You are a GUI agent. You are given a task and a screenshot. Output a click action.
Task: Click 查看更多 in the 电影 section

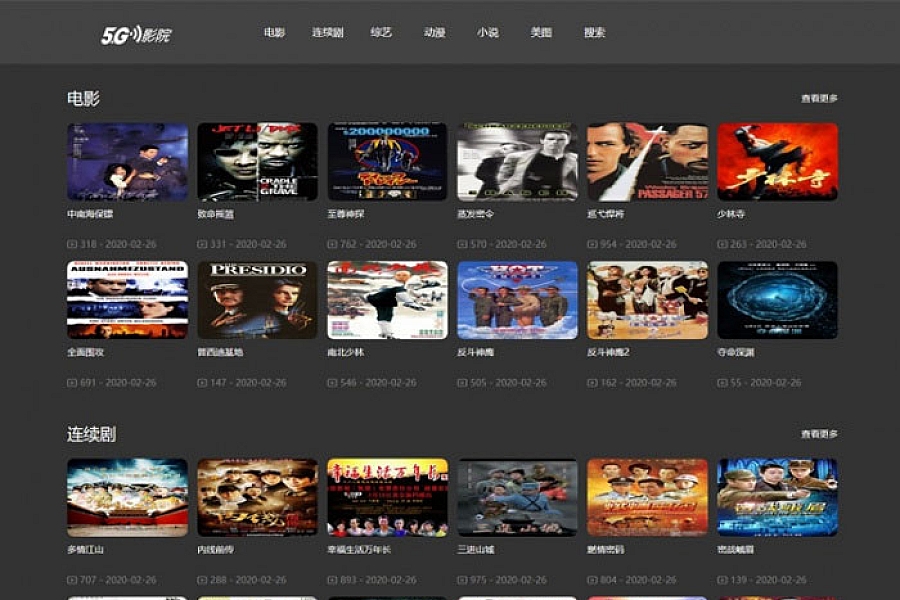coord(819,99)
